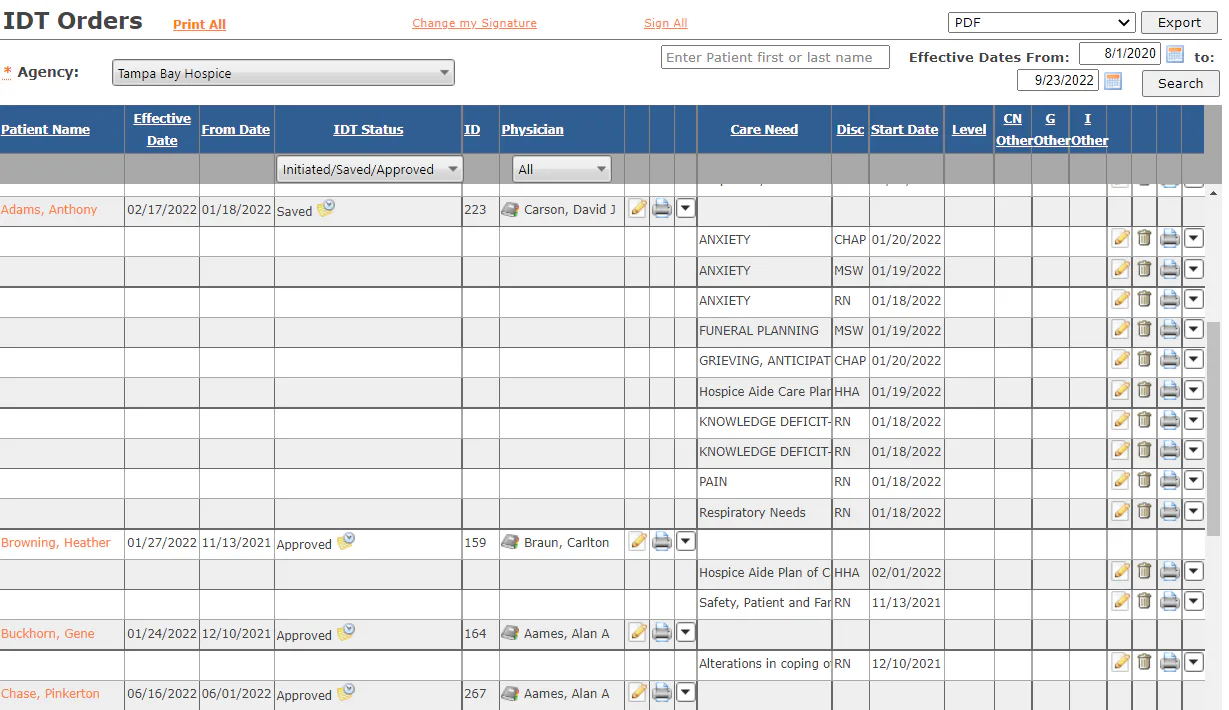Viewport: 1229px width, 710px height.
Task: Print the GRIEVING, ANTICIPAT care need
Action: (x=1169, y=359)
